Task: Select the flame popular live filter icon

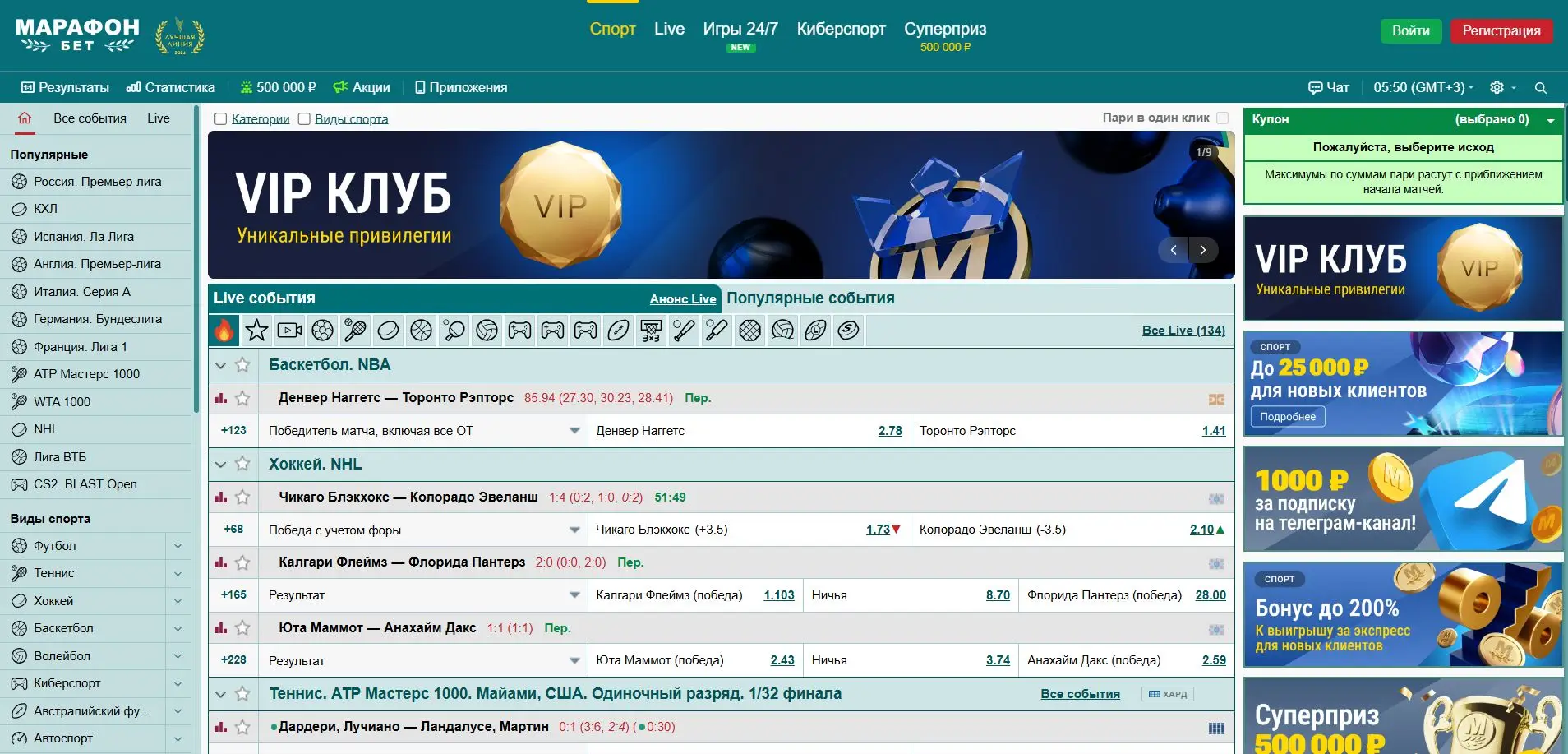Action: click(224, 331)
